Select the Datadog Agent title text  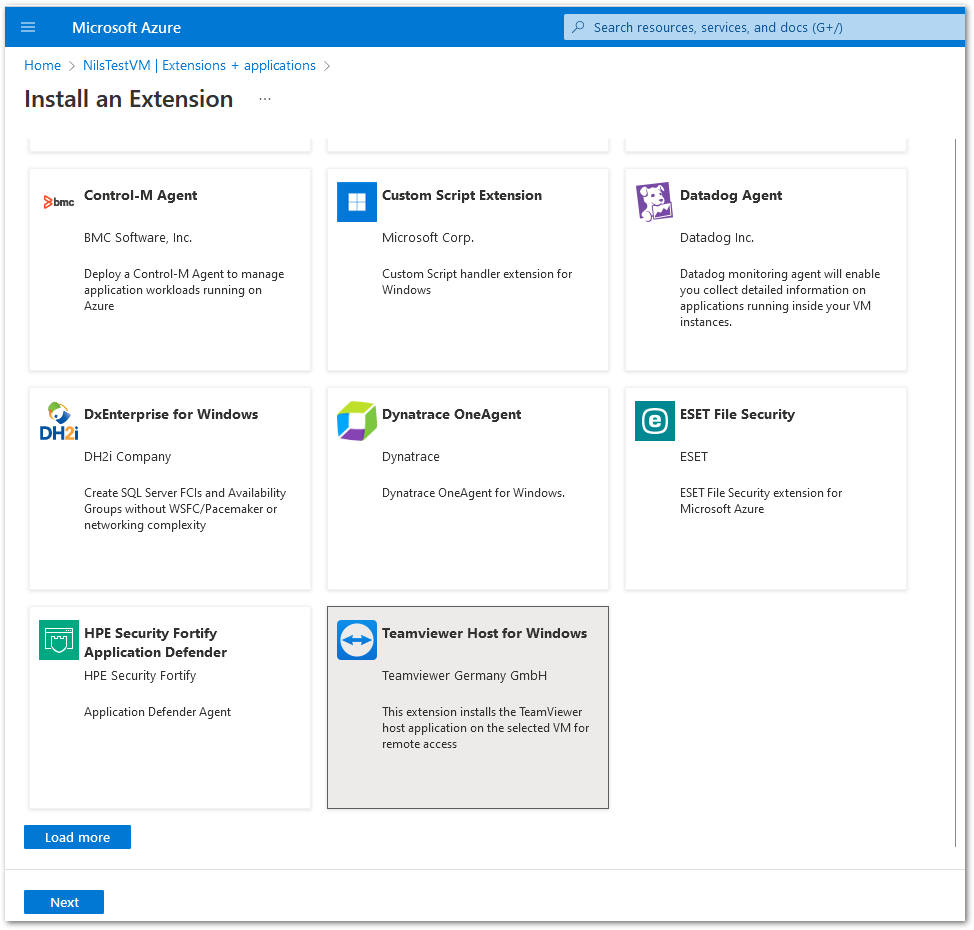click(x=731, y=195)
